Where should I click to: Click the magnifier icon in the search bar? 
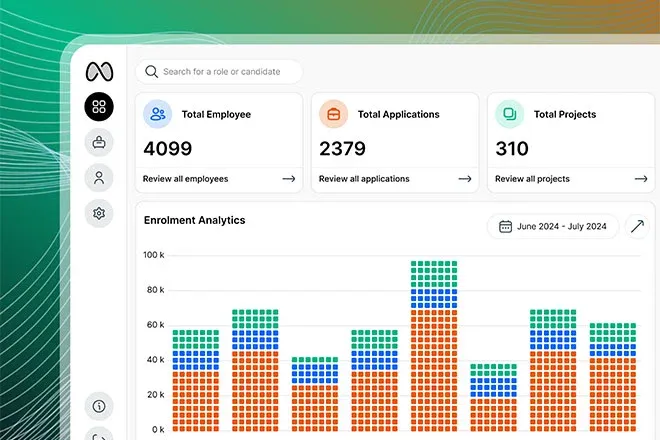[x=152, y=72]
